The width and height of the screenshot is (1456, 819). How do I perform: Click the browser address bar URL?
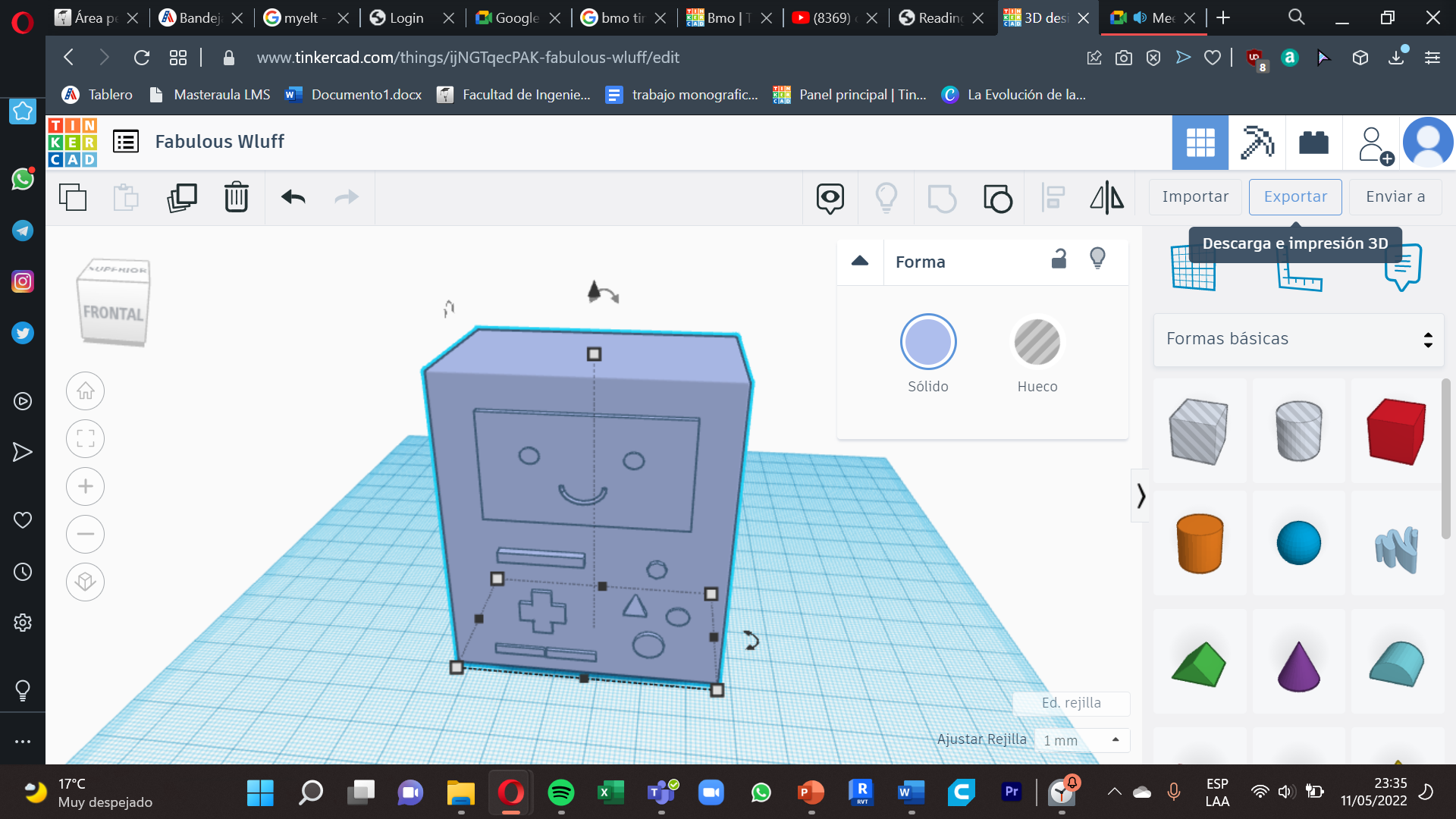pos(468,58)
